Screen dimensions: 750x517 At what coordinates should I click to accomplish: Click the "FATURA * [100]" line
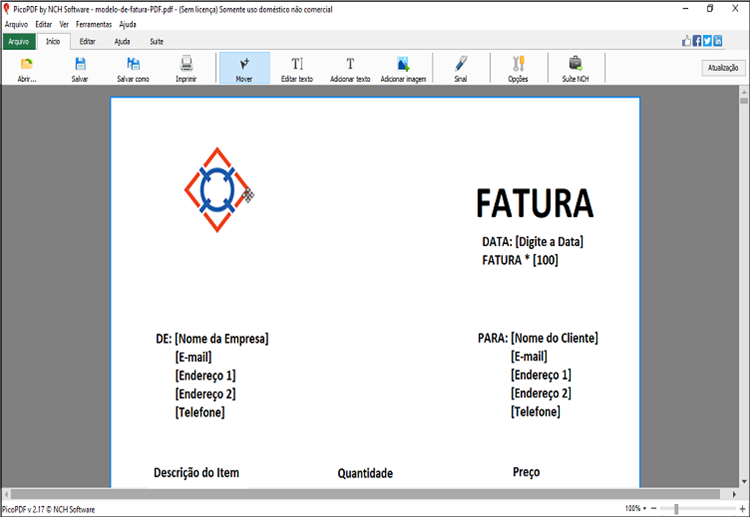(x=520, y=260)
